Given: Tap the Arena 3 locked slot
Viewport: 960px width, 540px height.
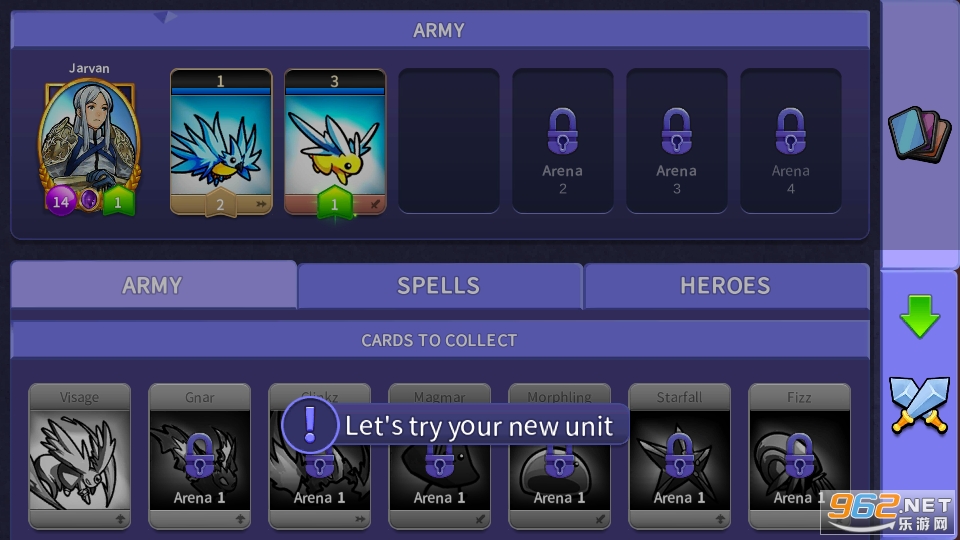Looking at the screenshot, I should click(x=677, y=141).
